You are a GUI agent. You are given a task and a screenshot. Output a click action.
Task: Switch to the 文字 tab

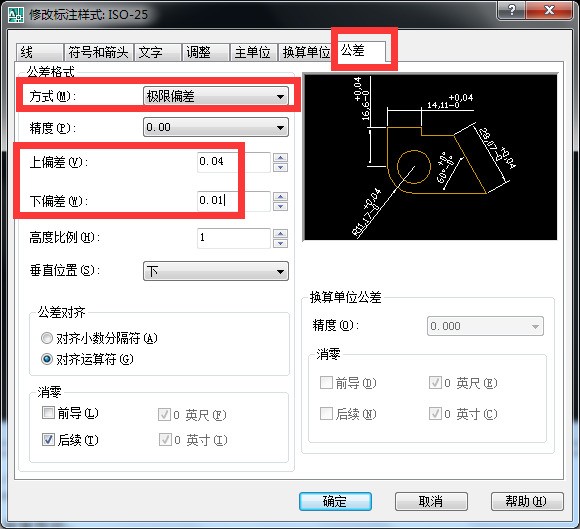[158, 52]
